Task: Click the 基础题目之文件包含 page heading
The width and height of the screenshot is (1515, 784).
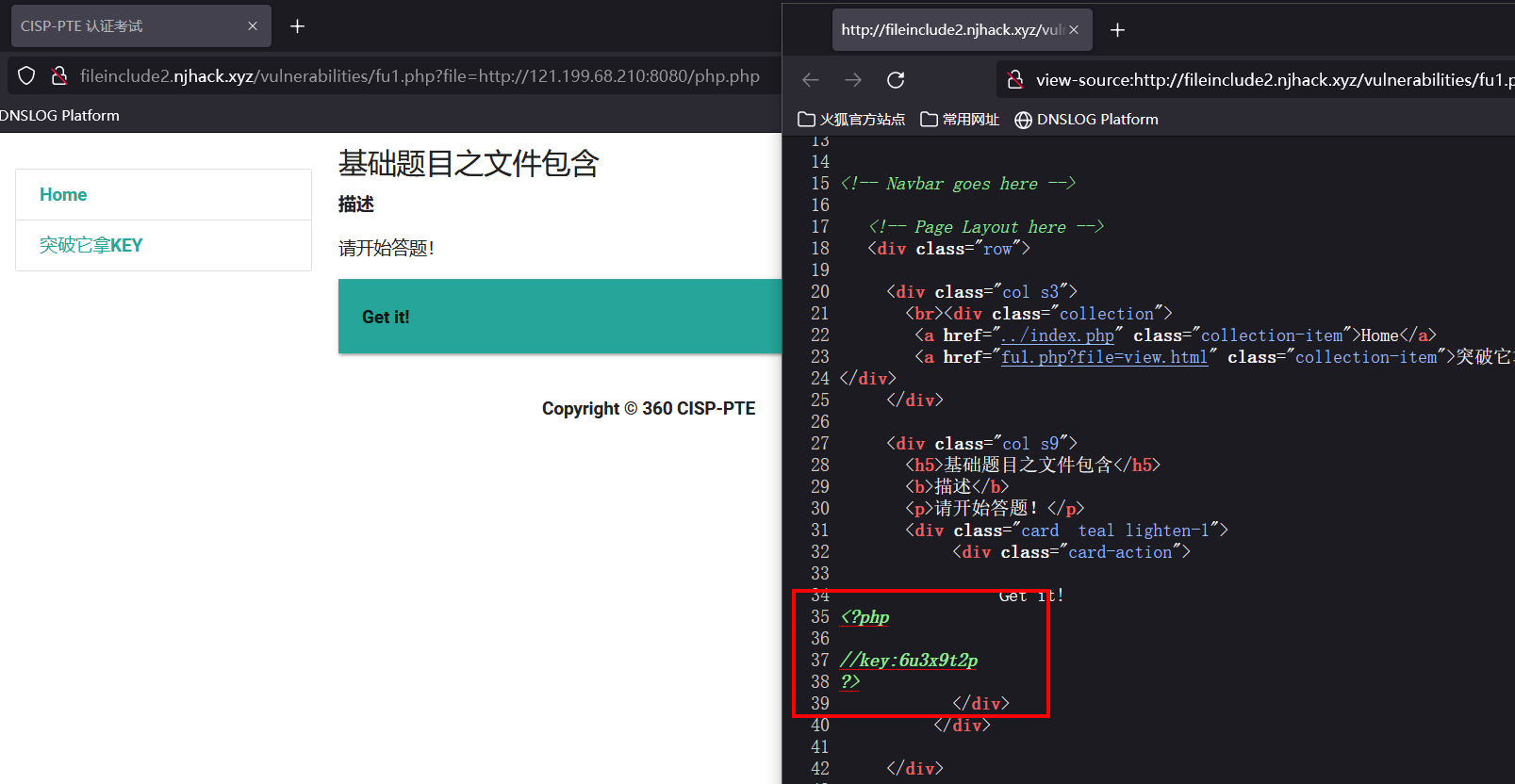Action: click(469, 164)
